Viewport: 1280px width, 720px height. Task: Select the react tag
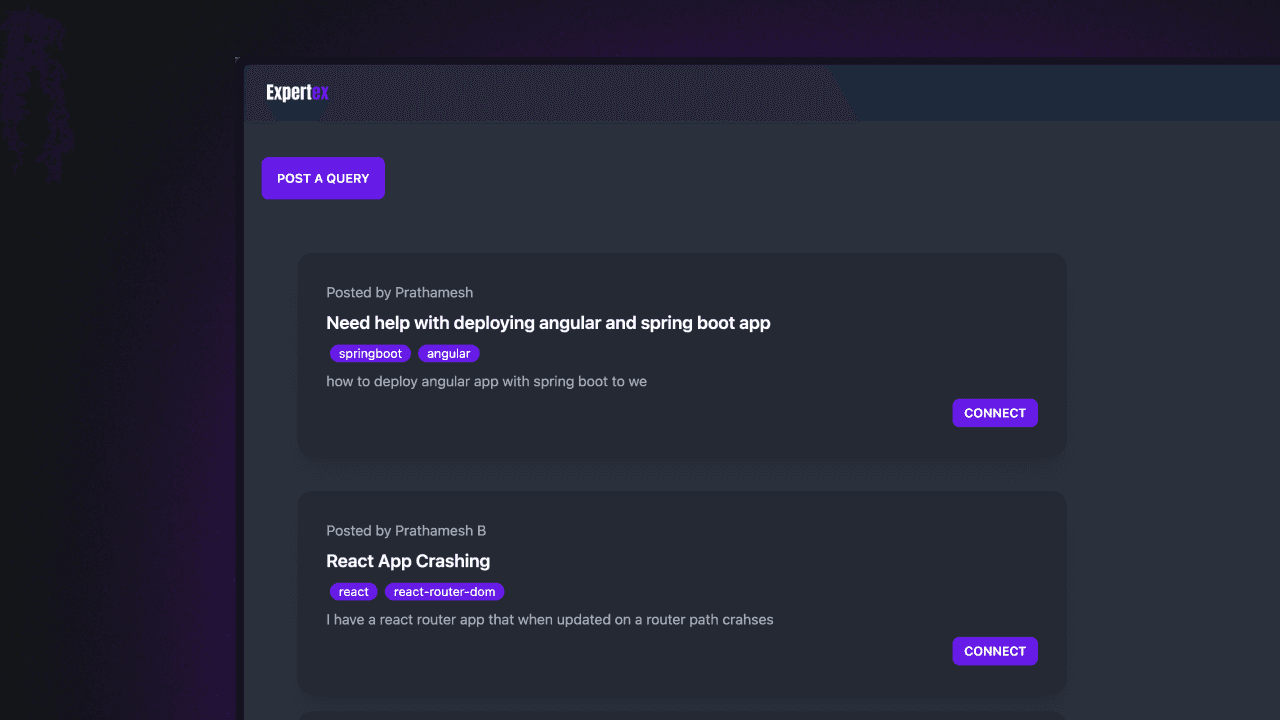[353, 592]
